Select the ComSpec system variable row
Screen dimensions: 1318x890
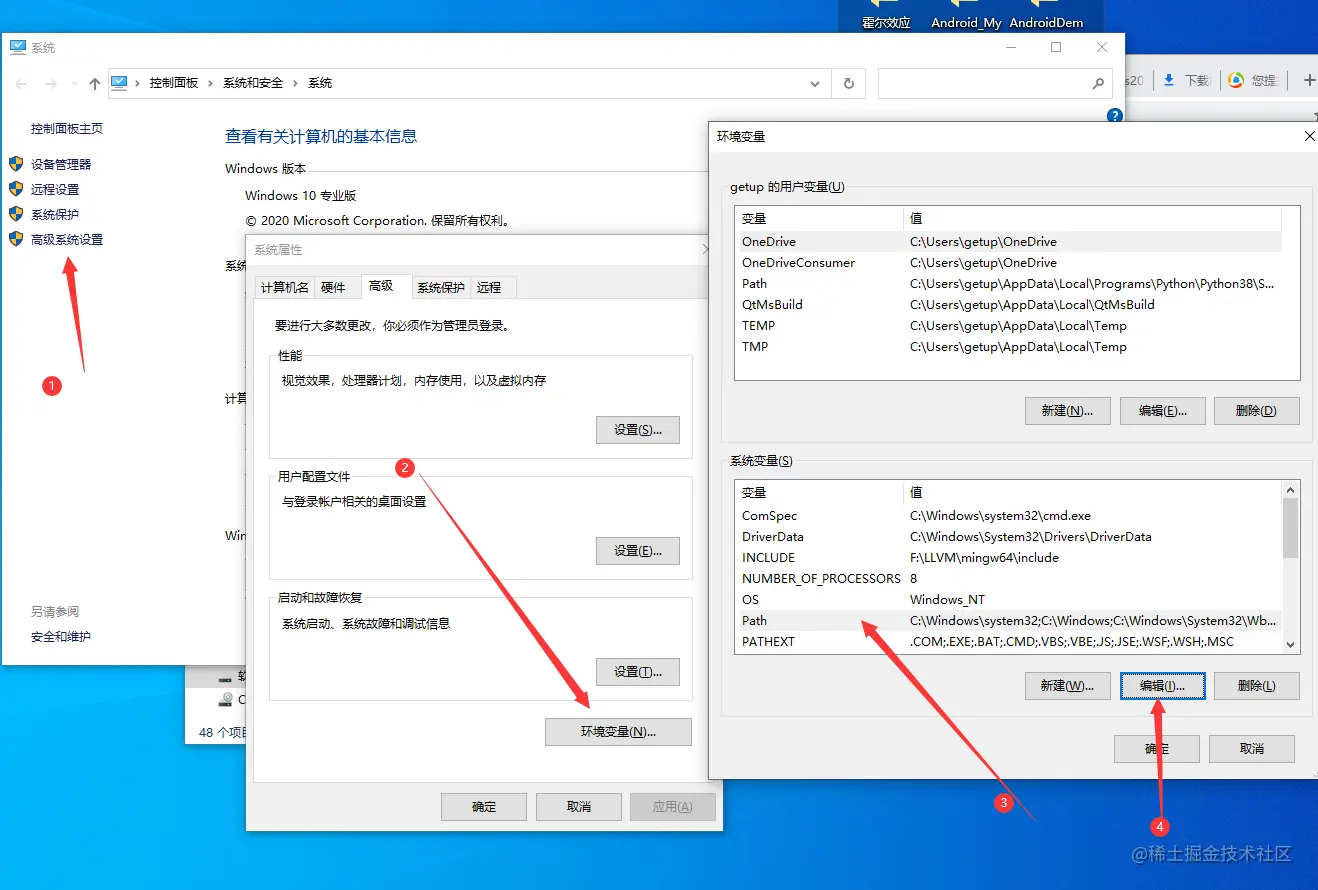(x=1008, y=516)
